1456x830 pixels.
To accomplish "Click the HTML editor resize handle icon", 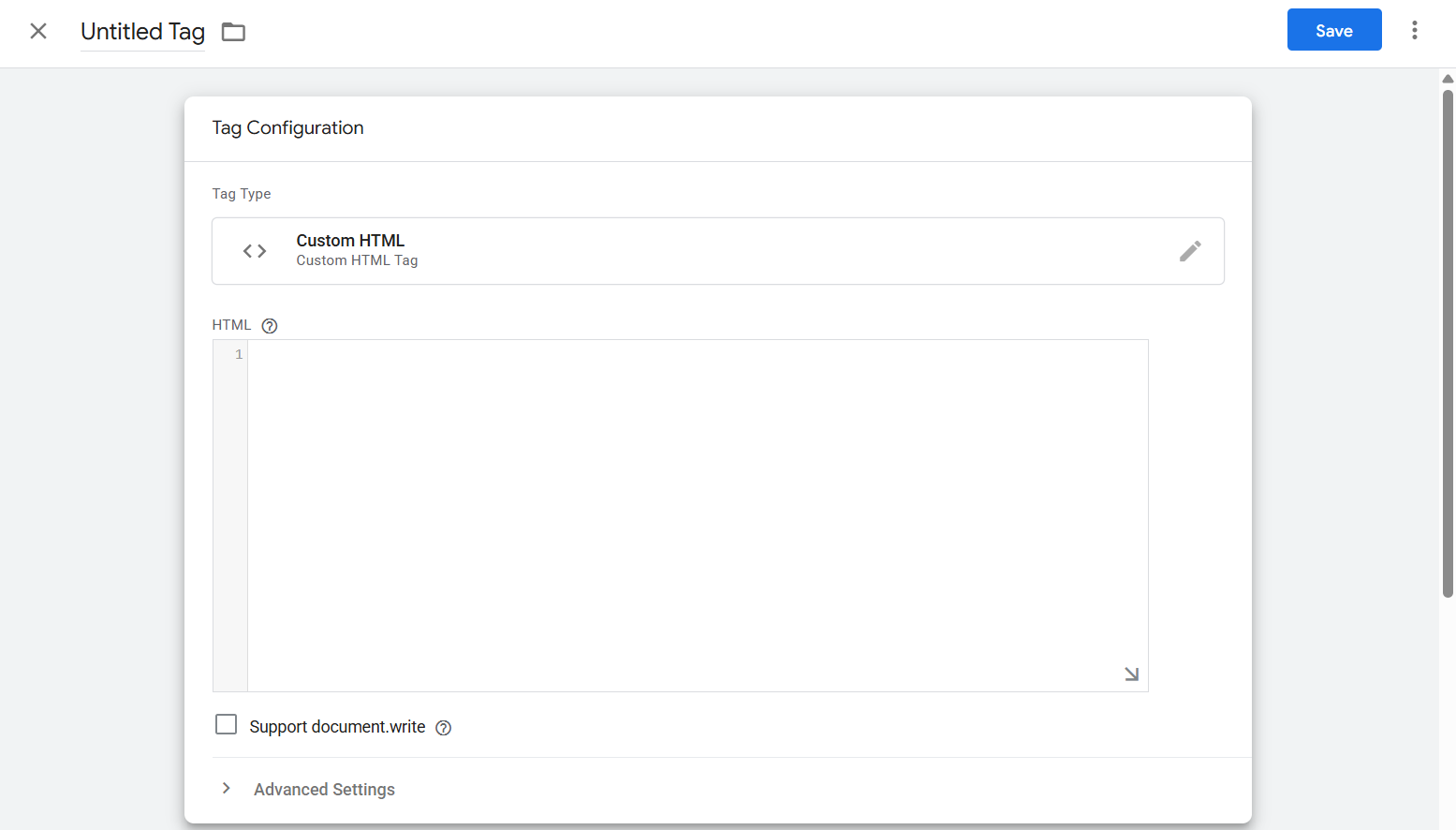I will 1131,674.
